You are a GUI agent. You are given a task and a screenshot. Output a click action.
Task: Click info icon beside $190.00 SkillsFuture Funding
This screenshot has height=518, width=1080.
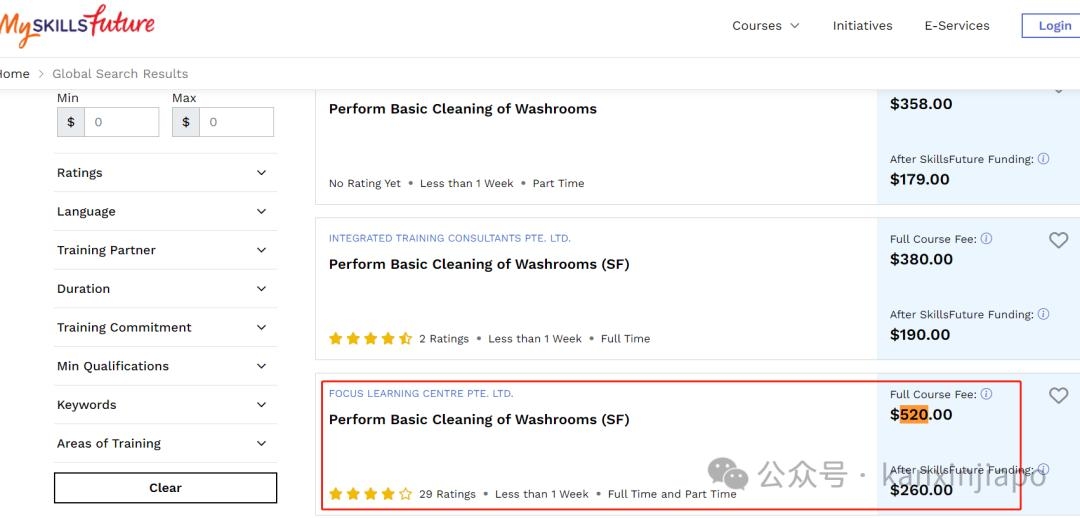(1043, 314)
